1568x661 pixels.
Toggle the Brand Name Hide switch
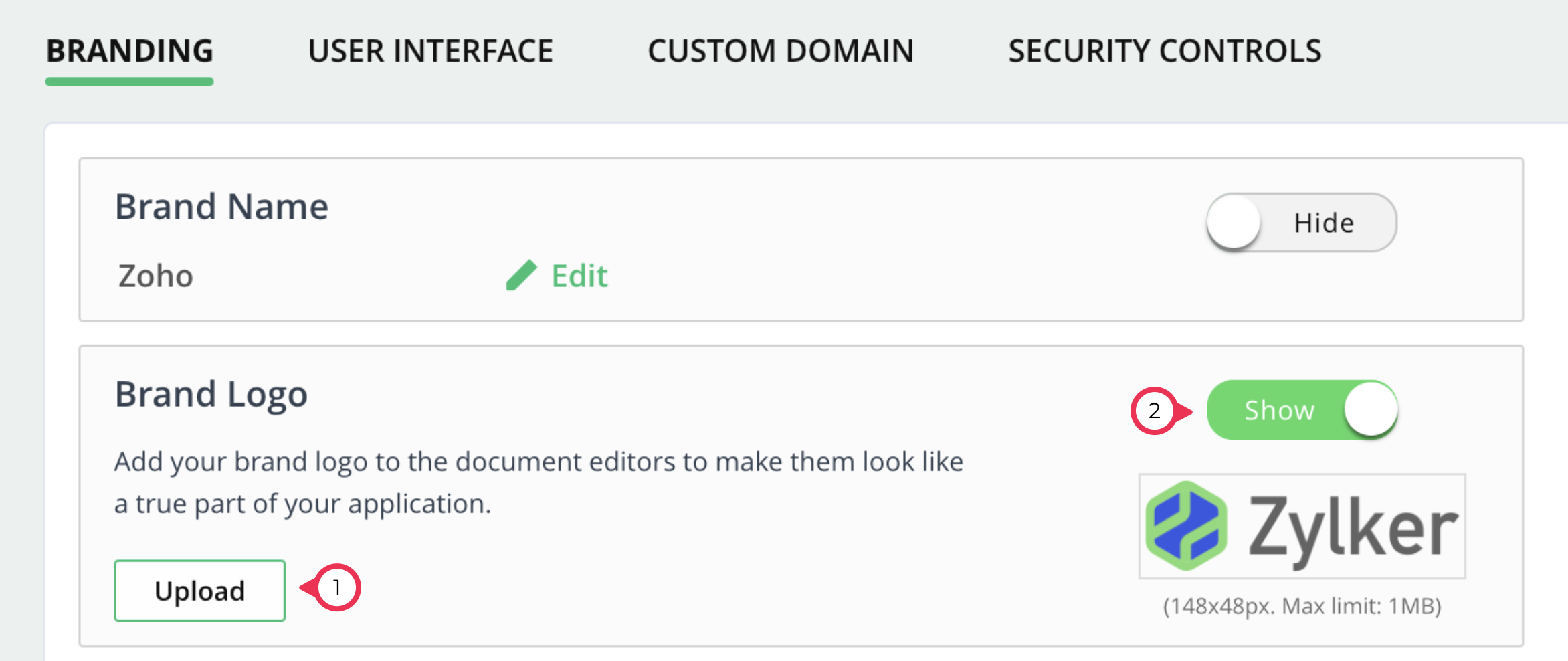tap(1301, 223)
